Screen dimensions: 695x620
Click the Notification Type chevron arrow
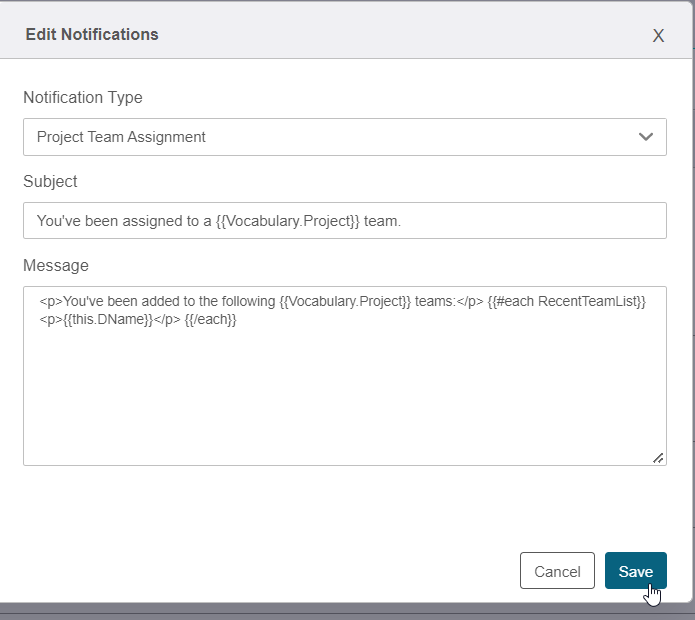(646, 137)
